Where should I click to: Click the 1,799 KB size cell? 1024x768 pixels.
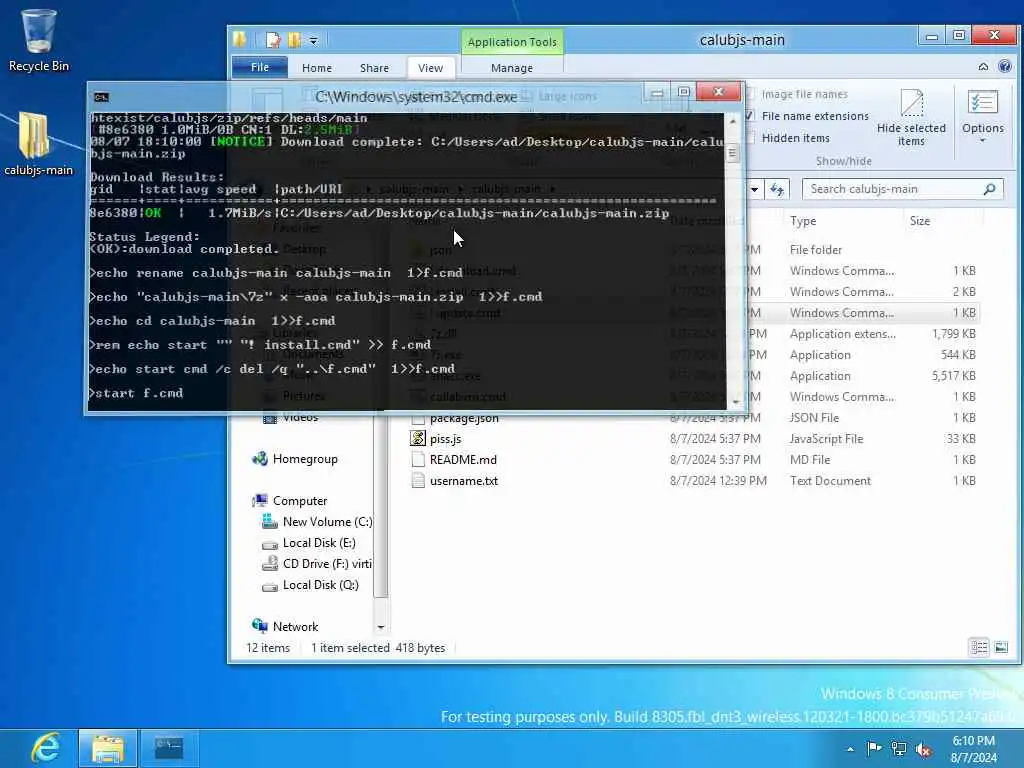[953, 334]
